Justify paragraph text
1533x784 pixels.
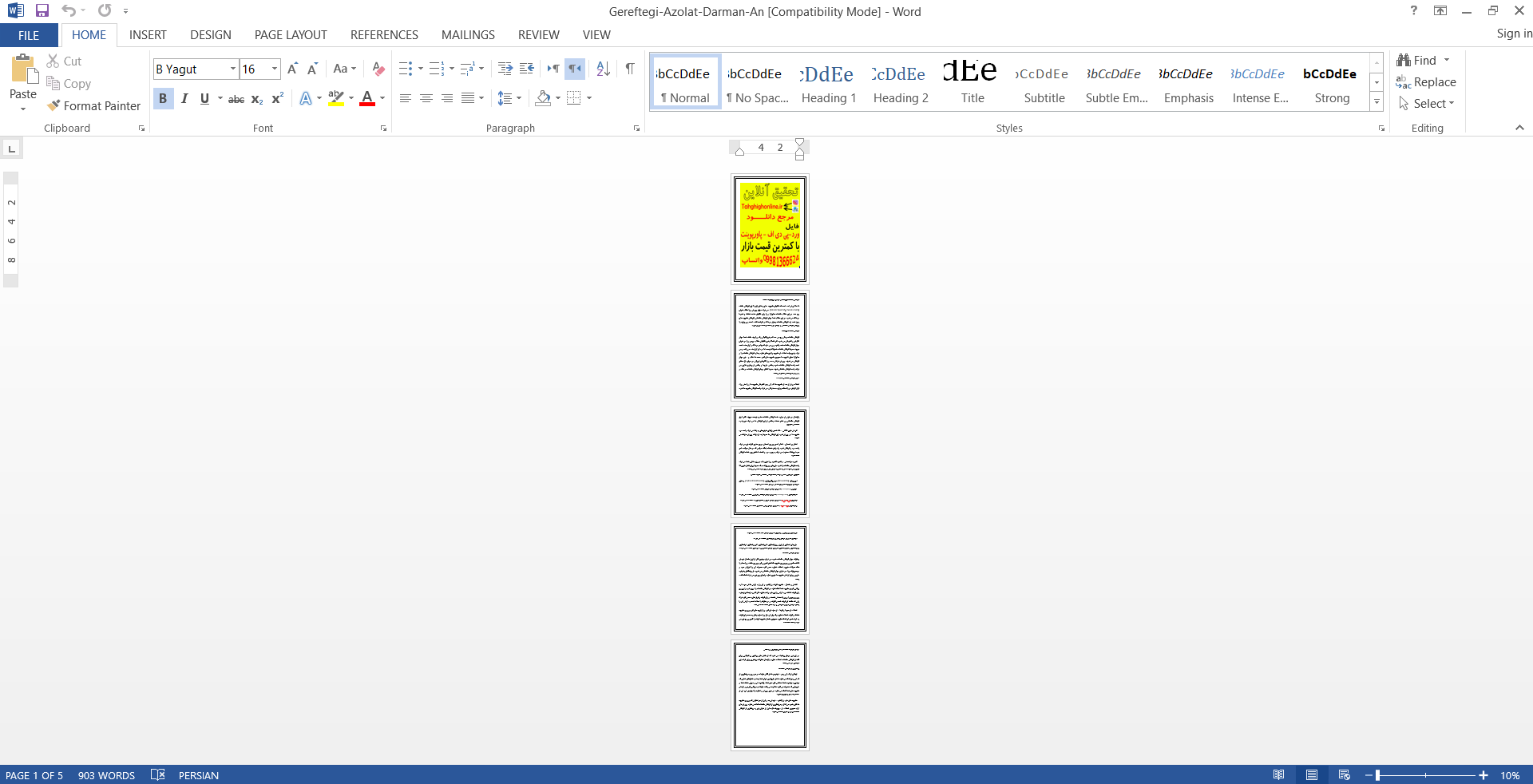pyautogui.click(x=468, y=98)
